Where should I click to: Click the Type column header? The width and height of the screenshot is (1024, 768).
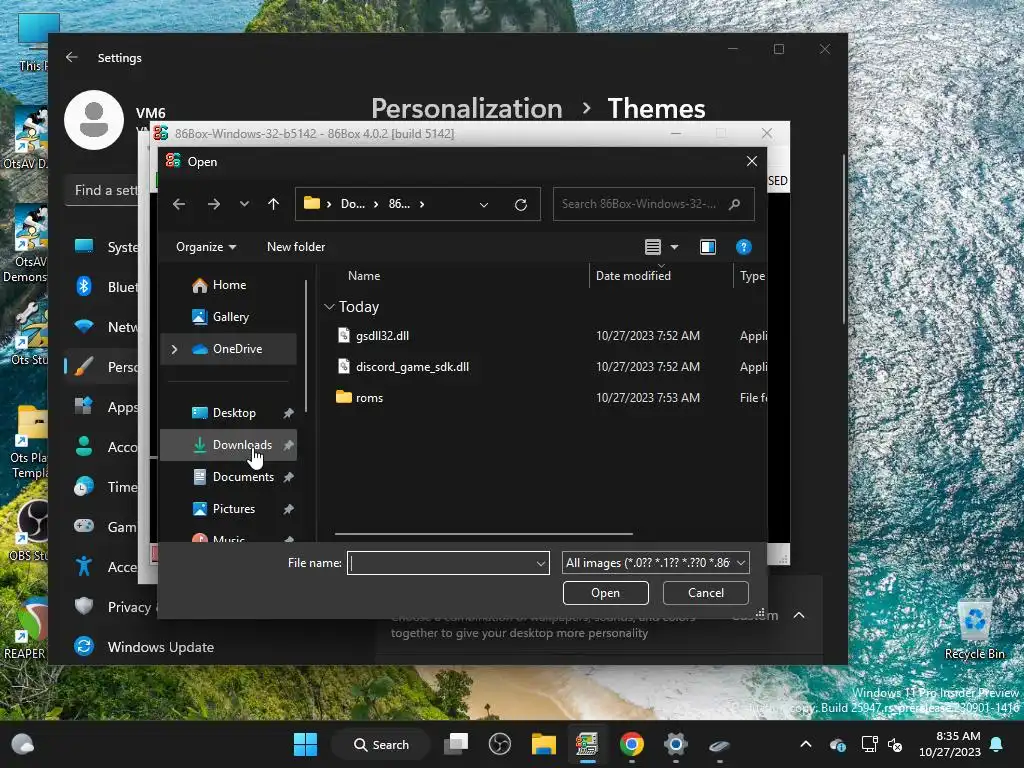[752, 276]
